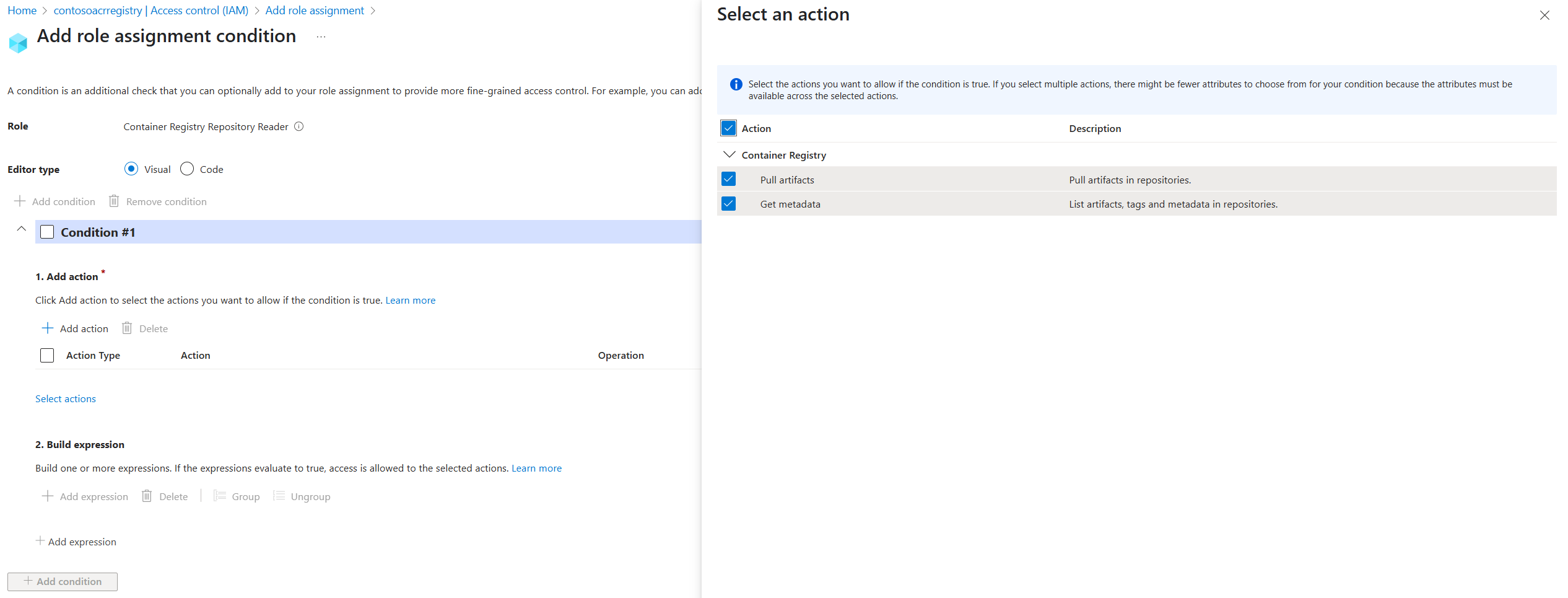Tick the Condition #1 checkbox
This screenshot has height=598, width=1568.
[x=47, y=232]
